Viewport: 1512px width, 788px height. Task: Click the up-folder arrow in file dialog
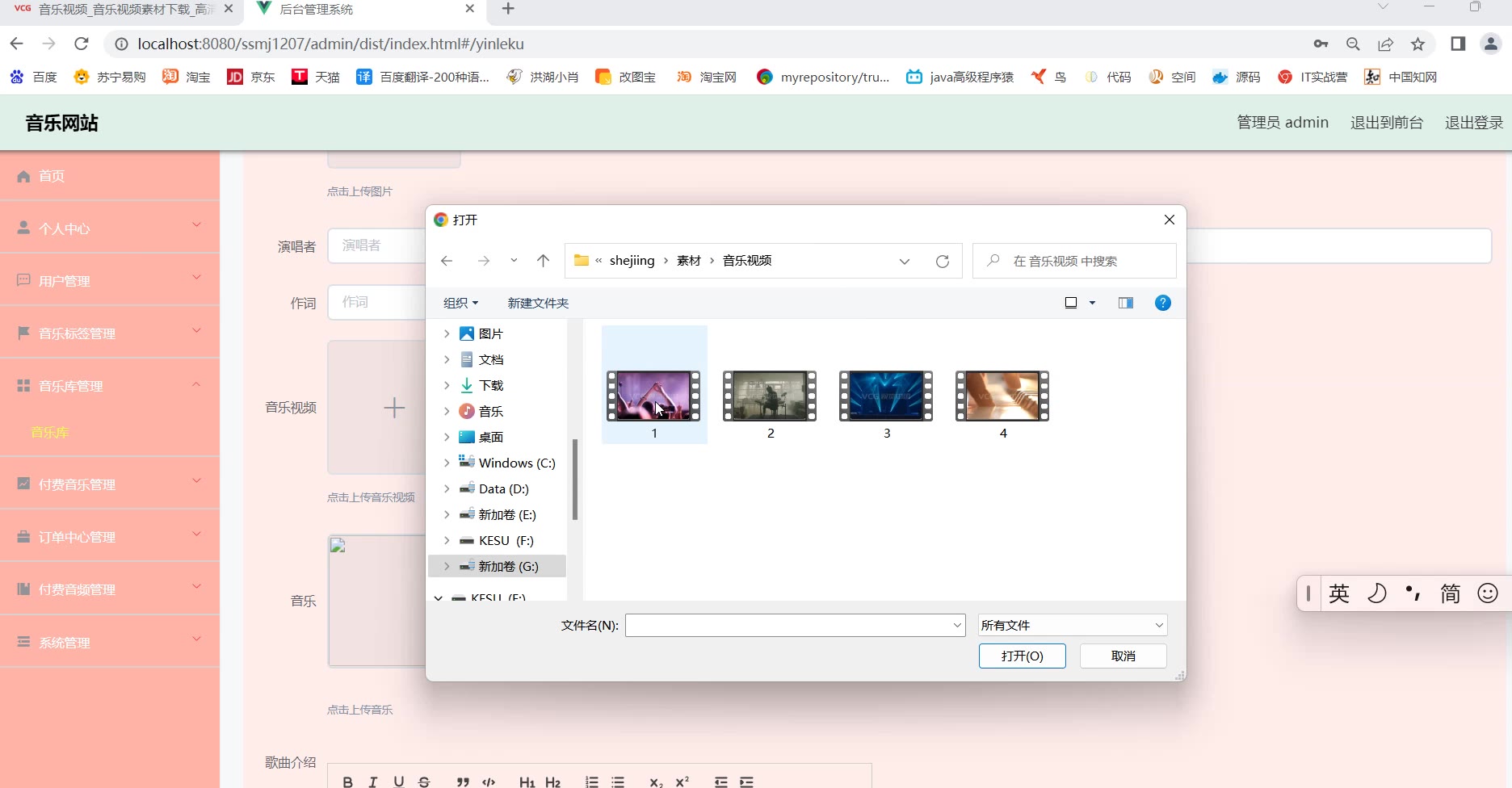click(543, 261)
